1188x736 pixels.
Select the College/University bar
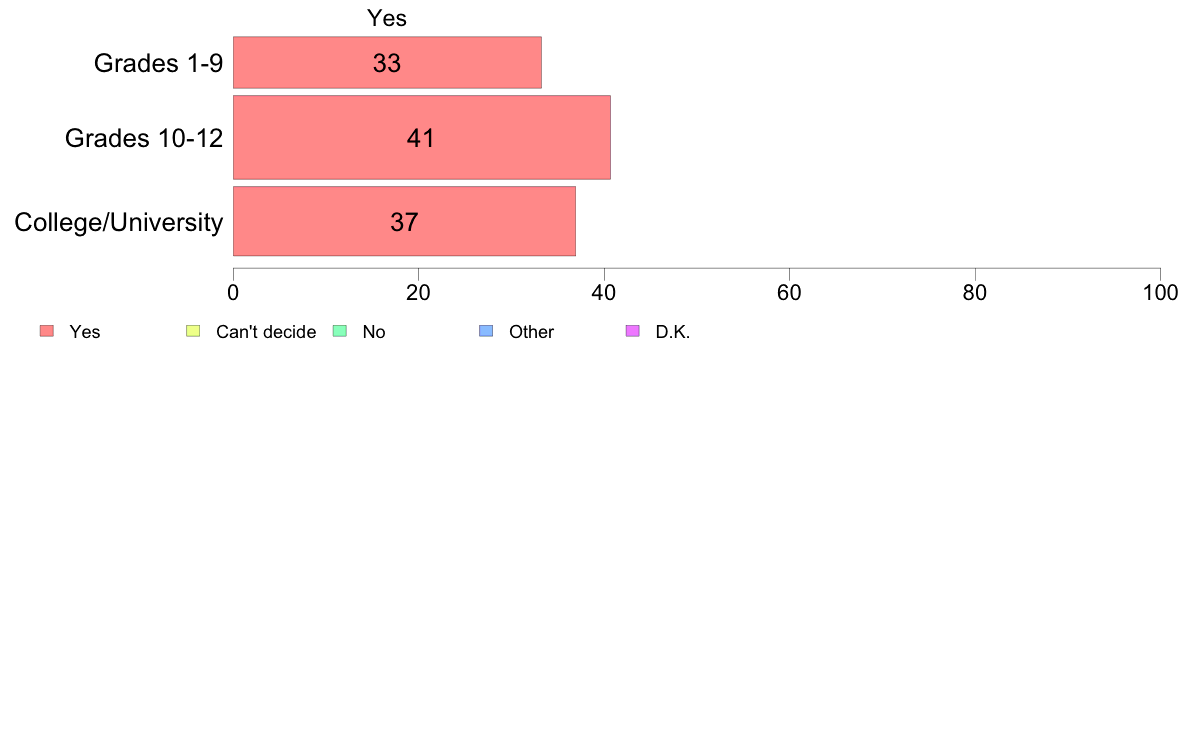pos(405,221)
